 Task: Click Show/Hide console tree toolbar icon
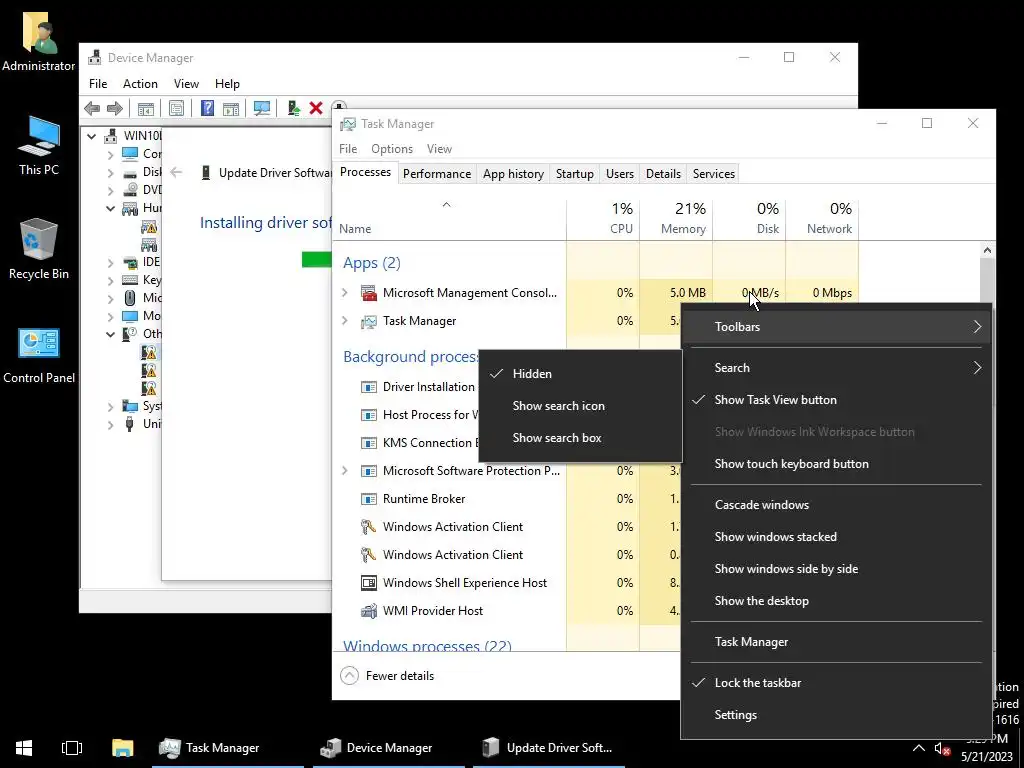click(146, 108)
